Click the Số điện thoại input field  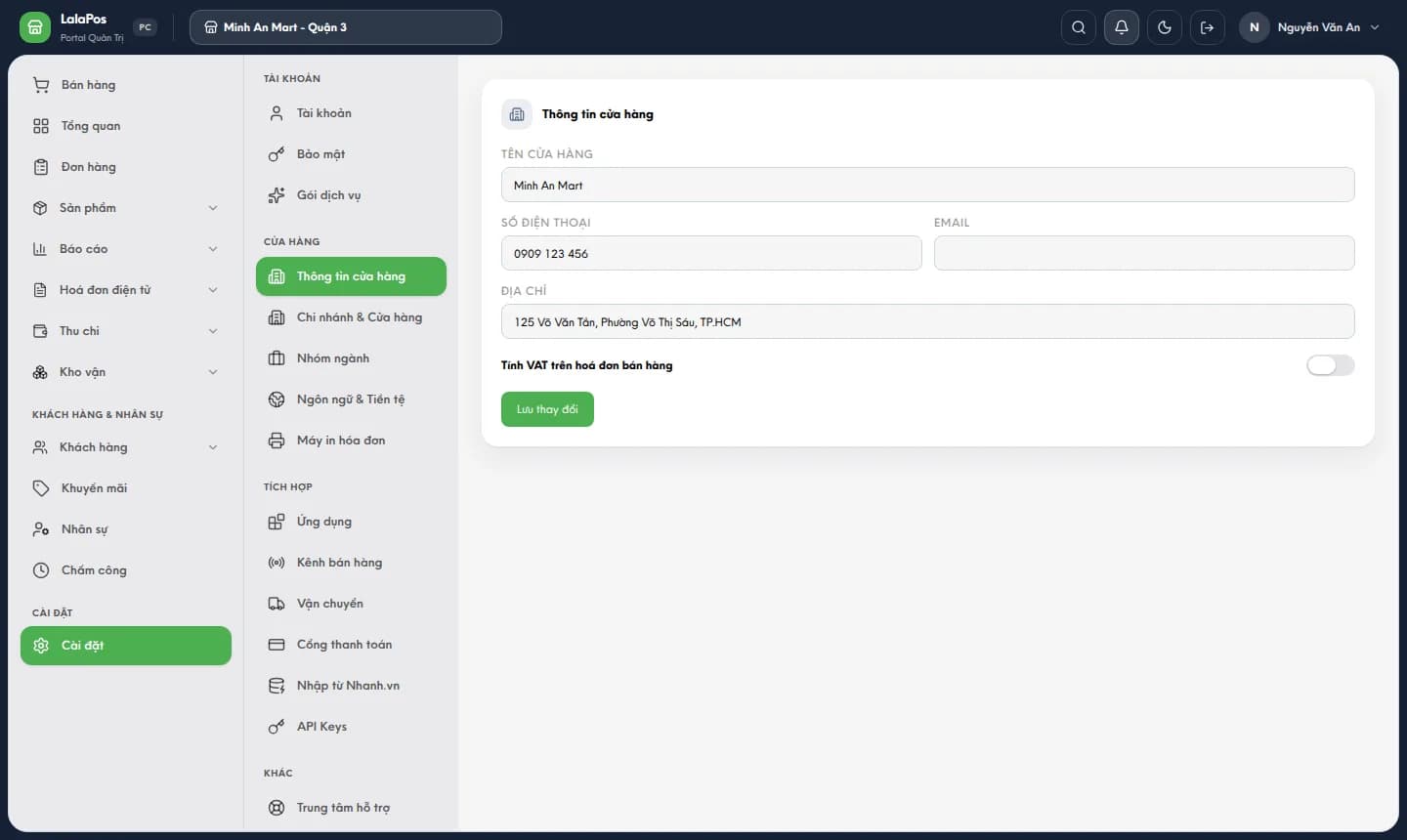(711, 253)
